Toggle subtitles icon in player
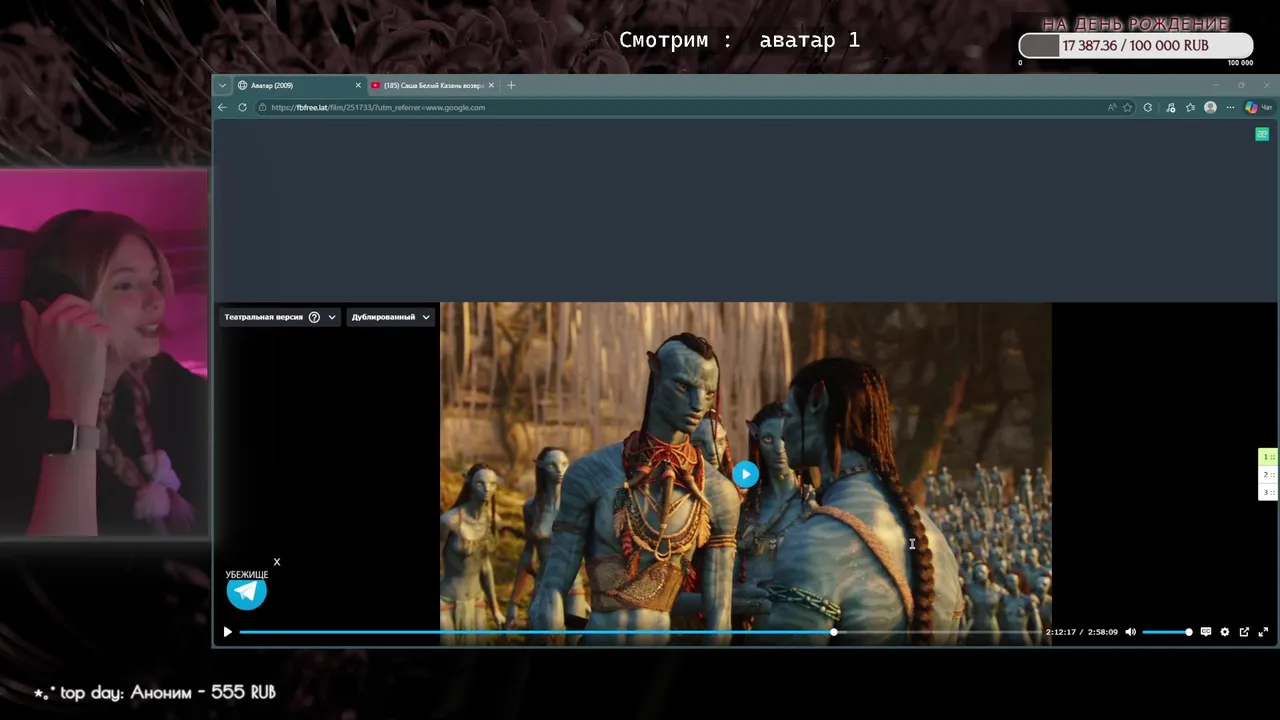This screenshot has width=1280, height=720. pos(1206,632)
